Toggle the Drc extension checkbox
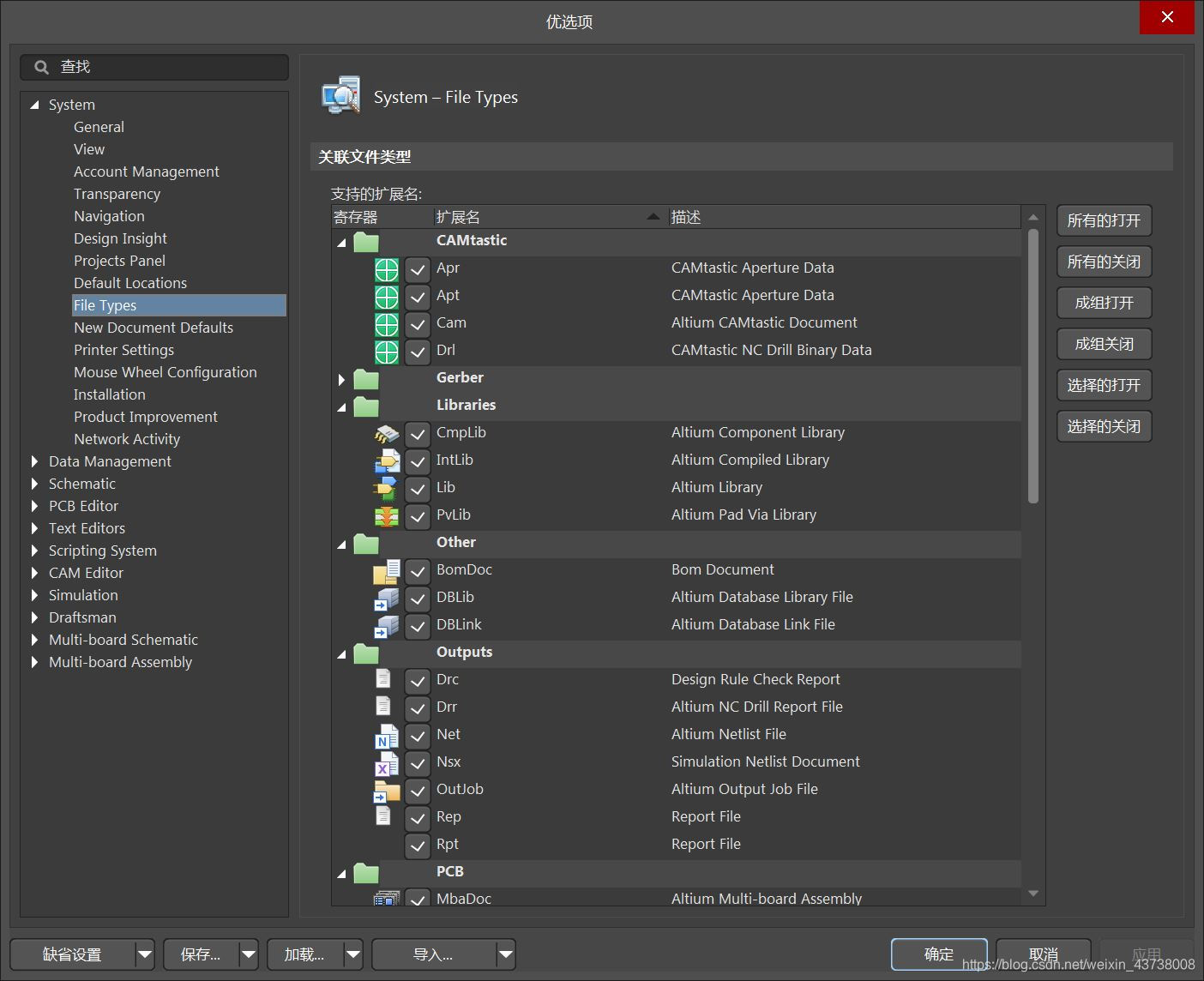Viewport: 1204px width, 981px height. pos(418,682)
